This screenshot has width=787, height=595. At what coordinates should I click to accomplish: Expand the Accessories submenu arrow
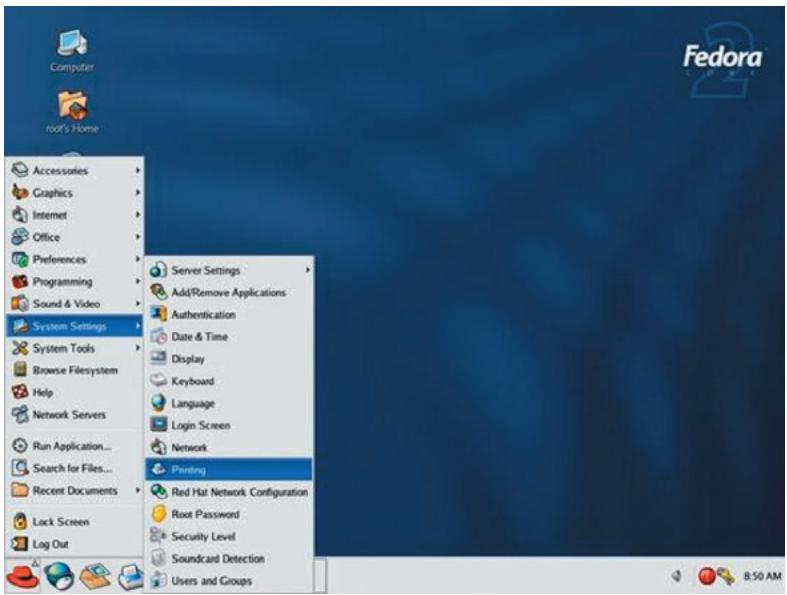click(x=137, y=170)
